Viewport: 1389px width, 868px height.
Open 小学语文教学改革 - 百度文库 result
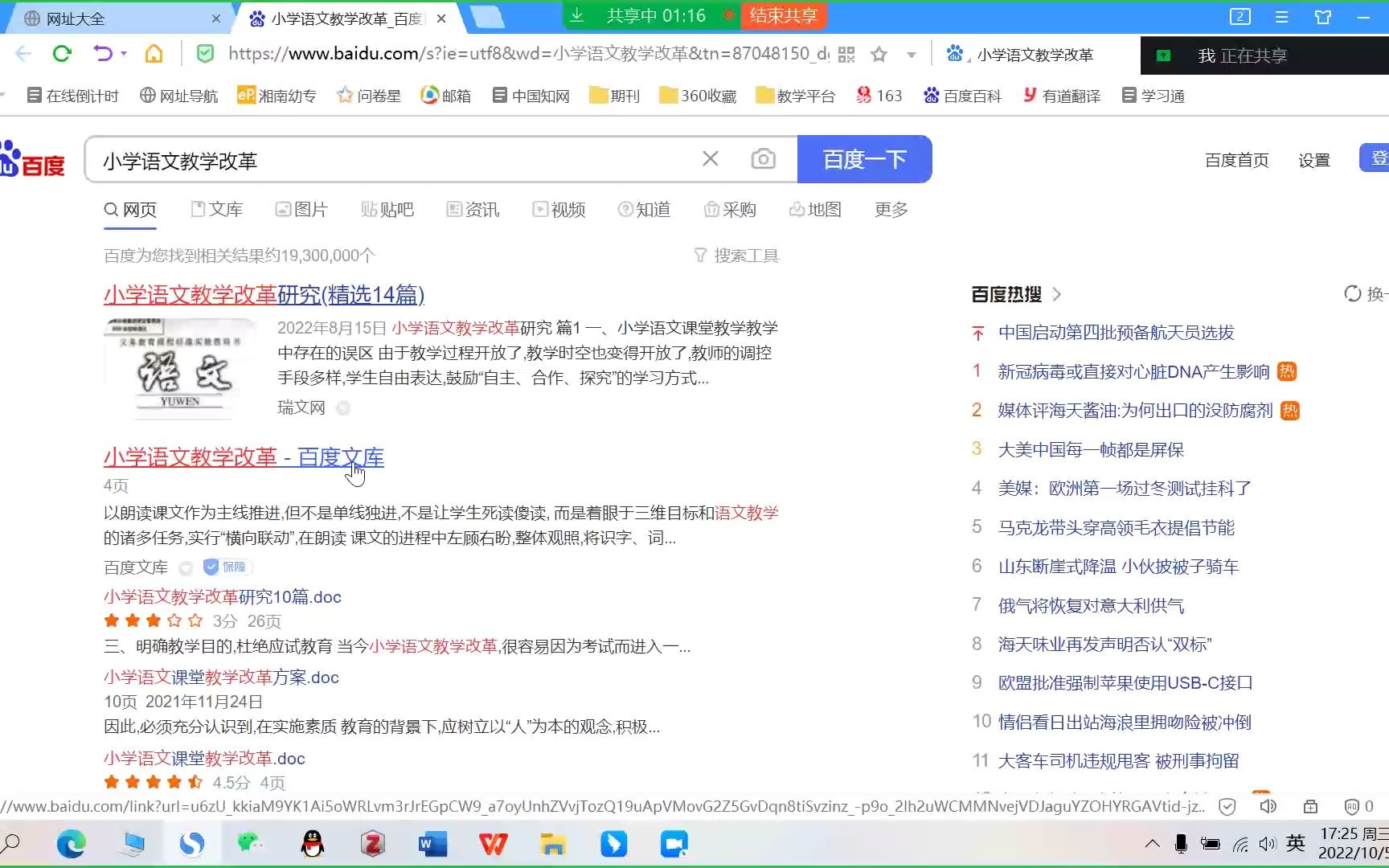244,457
